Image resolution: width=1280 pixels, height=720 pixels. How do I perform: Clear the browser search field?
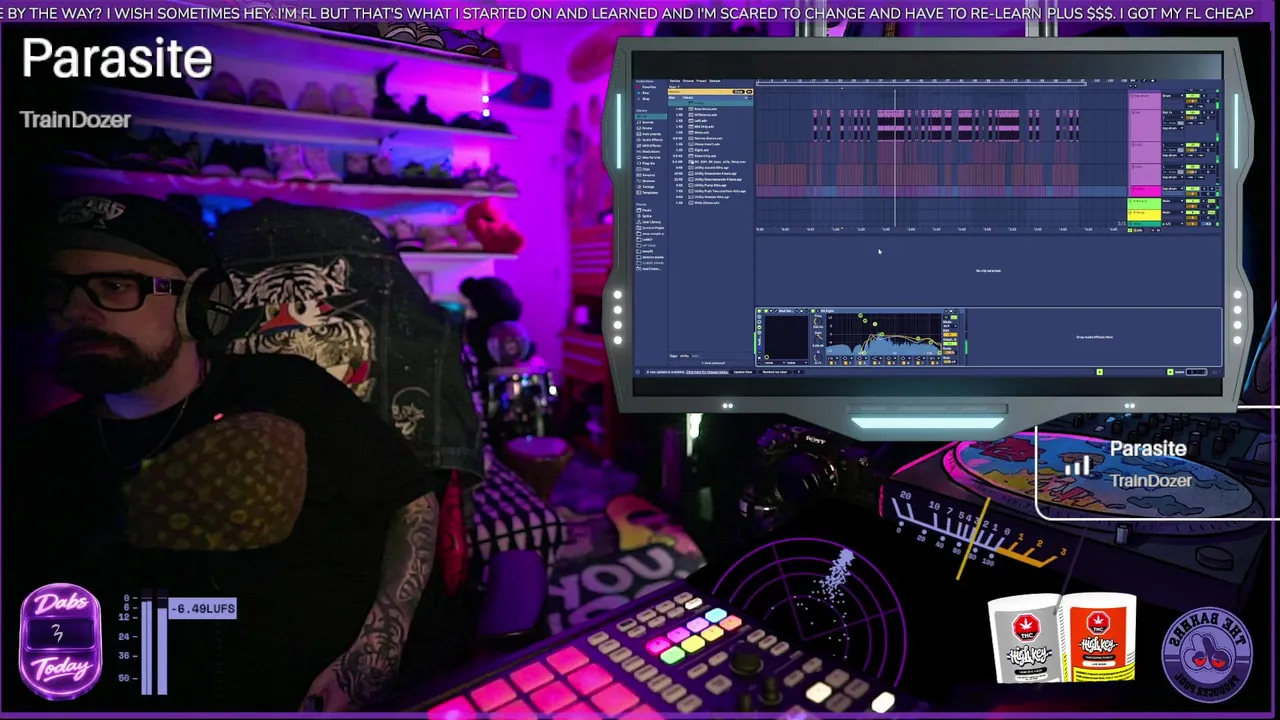point(738,92)
